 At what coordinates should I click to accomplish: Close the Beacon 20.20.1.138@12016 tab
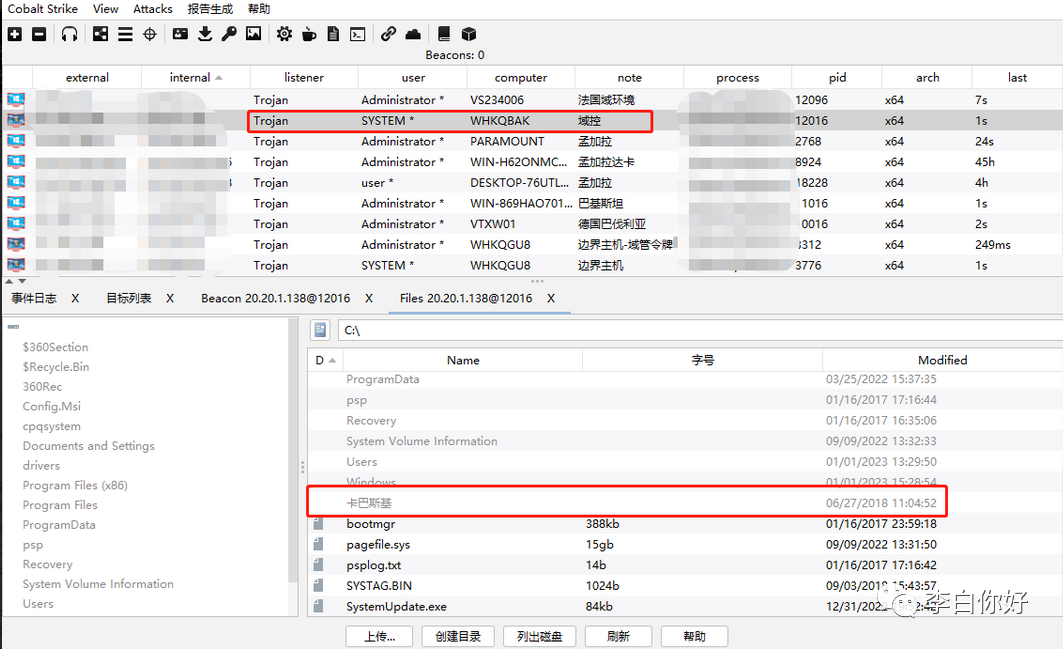click(x=369, y=298)
